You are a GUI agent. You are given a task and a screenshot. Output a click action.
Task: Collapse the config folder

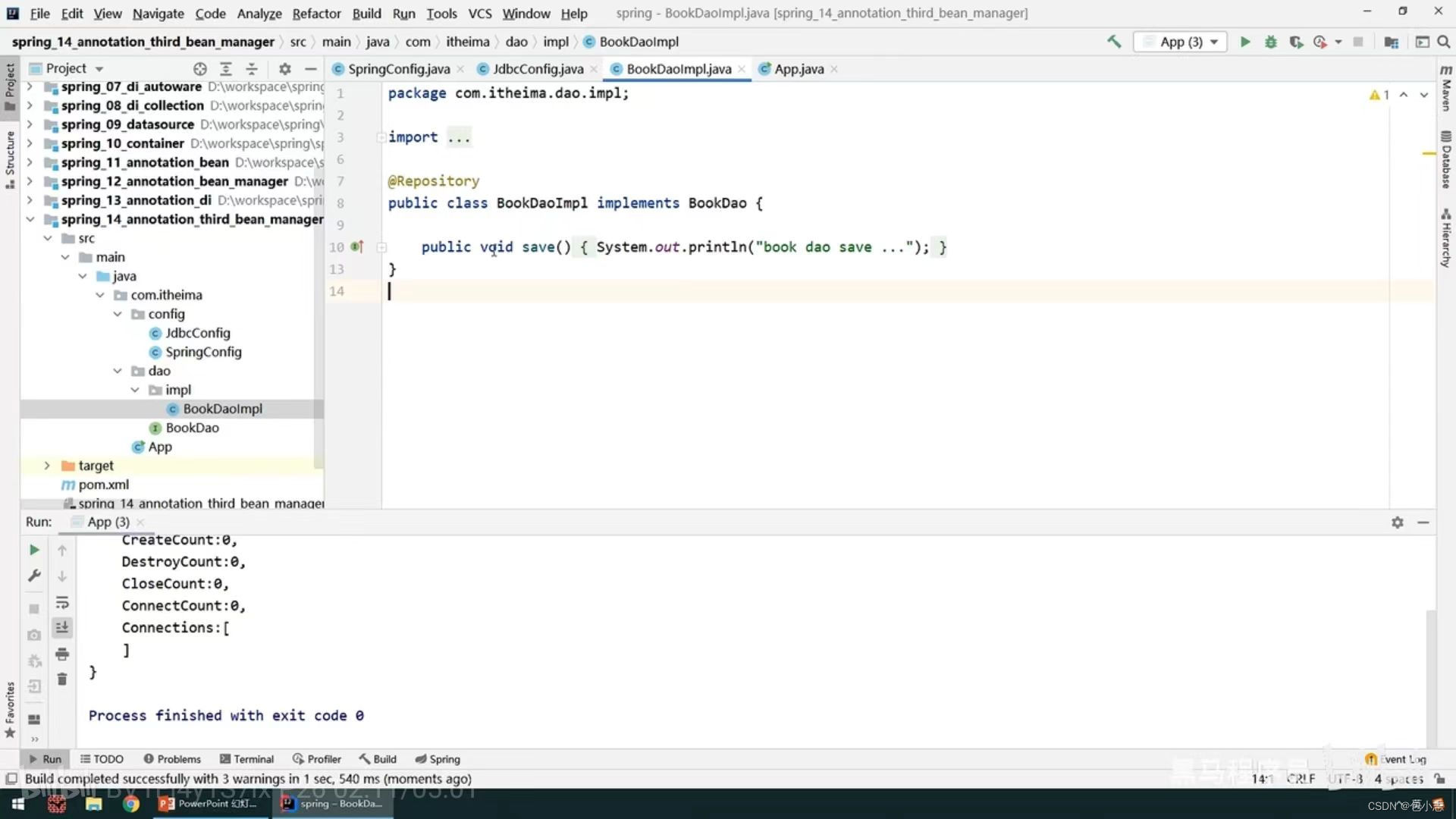pyautogui.click(x=118, y=314)
